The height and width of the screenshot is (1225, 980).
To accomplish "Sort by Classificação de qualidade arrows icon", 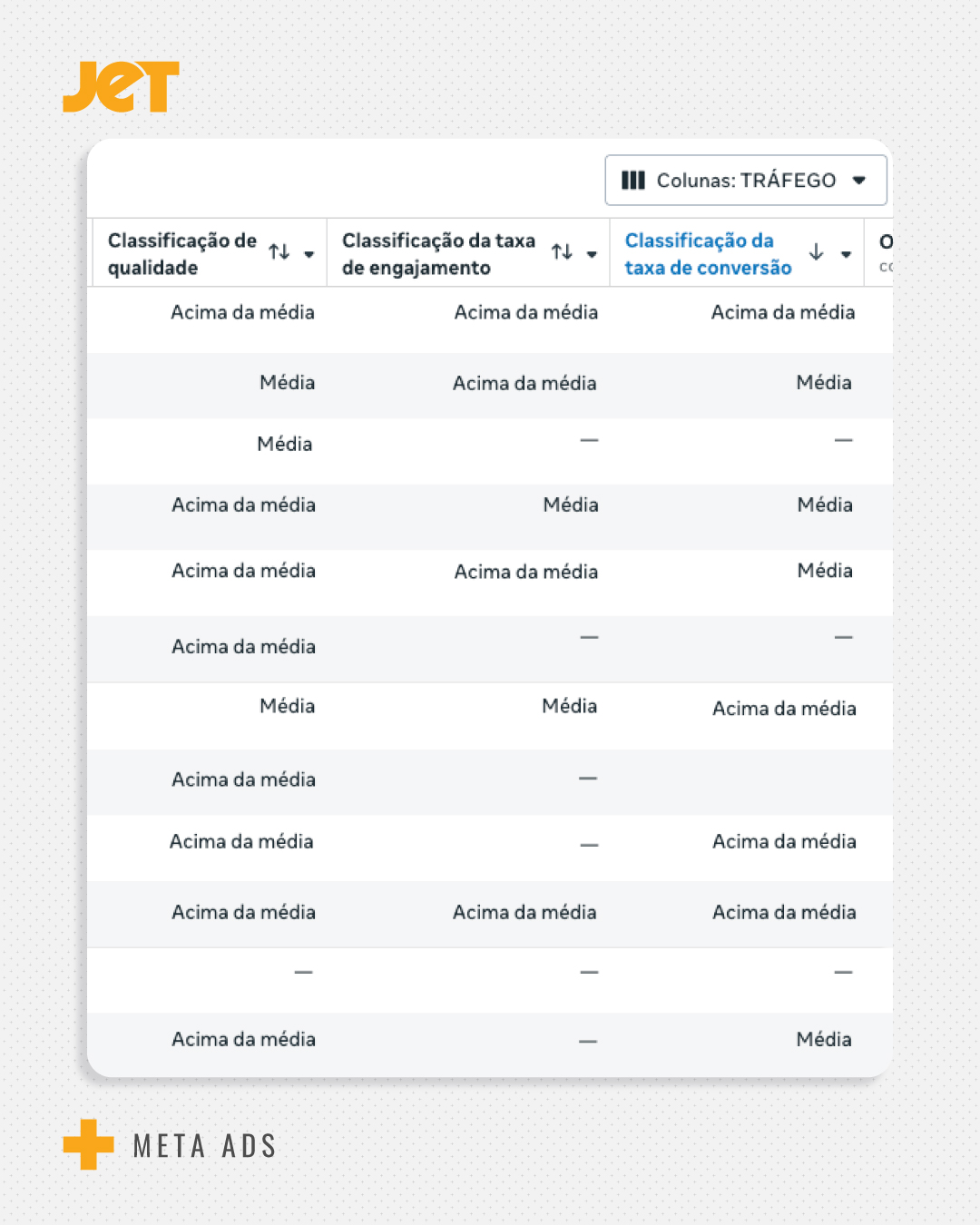I will (x=279, y=252).
